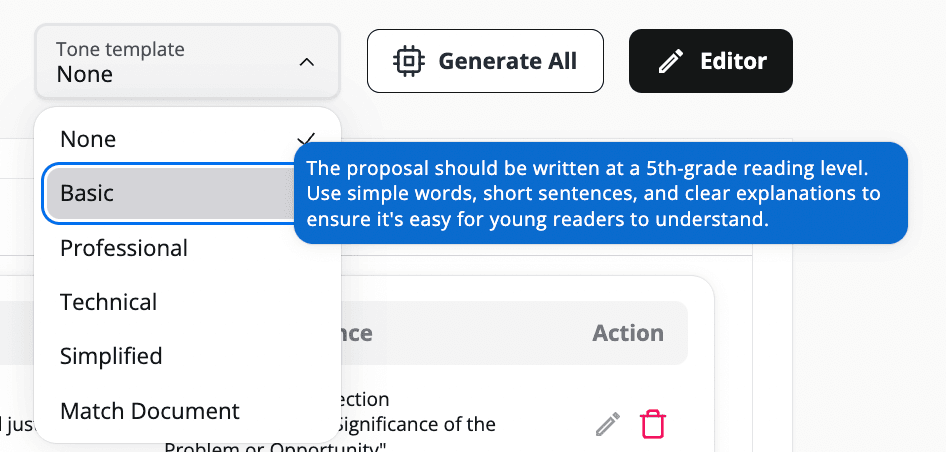This screenshot has height=452, width=946.
Task: Select the None tone option in the list
Action: 88,139
